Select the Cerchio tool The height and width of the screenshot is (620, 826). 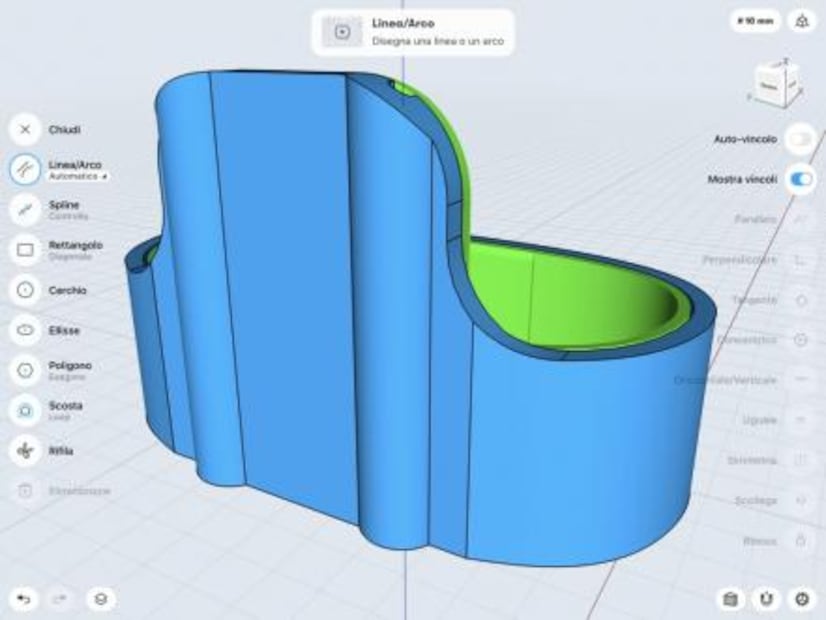point(25,290)
